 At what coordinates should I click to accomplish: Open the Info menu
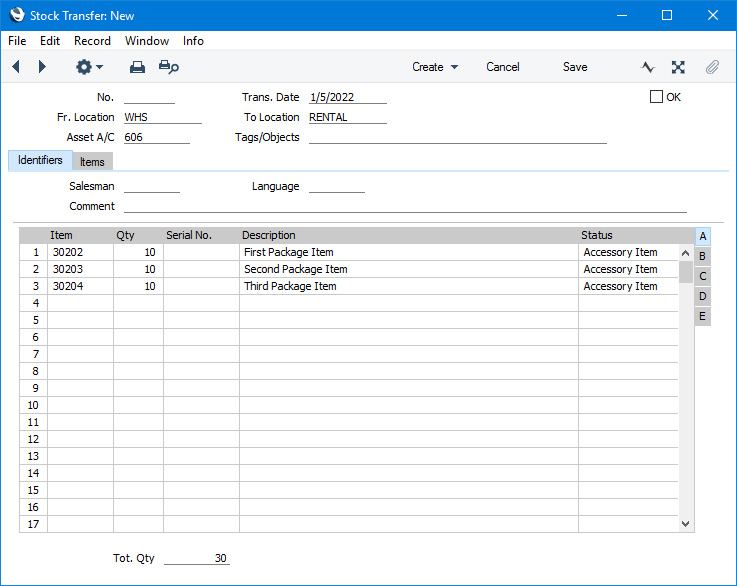tap(193, 41)
